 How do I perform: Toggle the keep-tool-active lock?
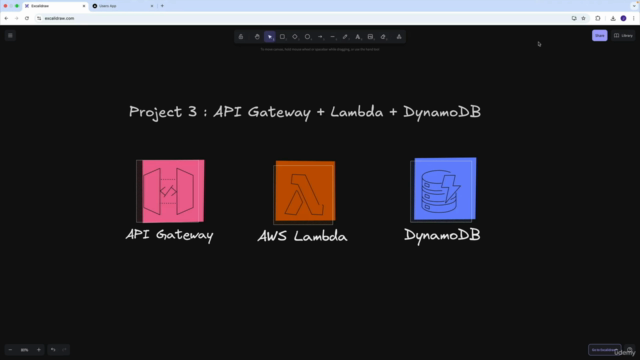click(x=241, y=37)
